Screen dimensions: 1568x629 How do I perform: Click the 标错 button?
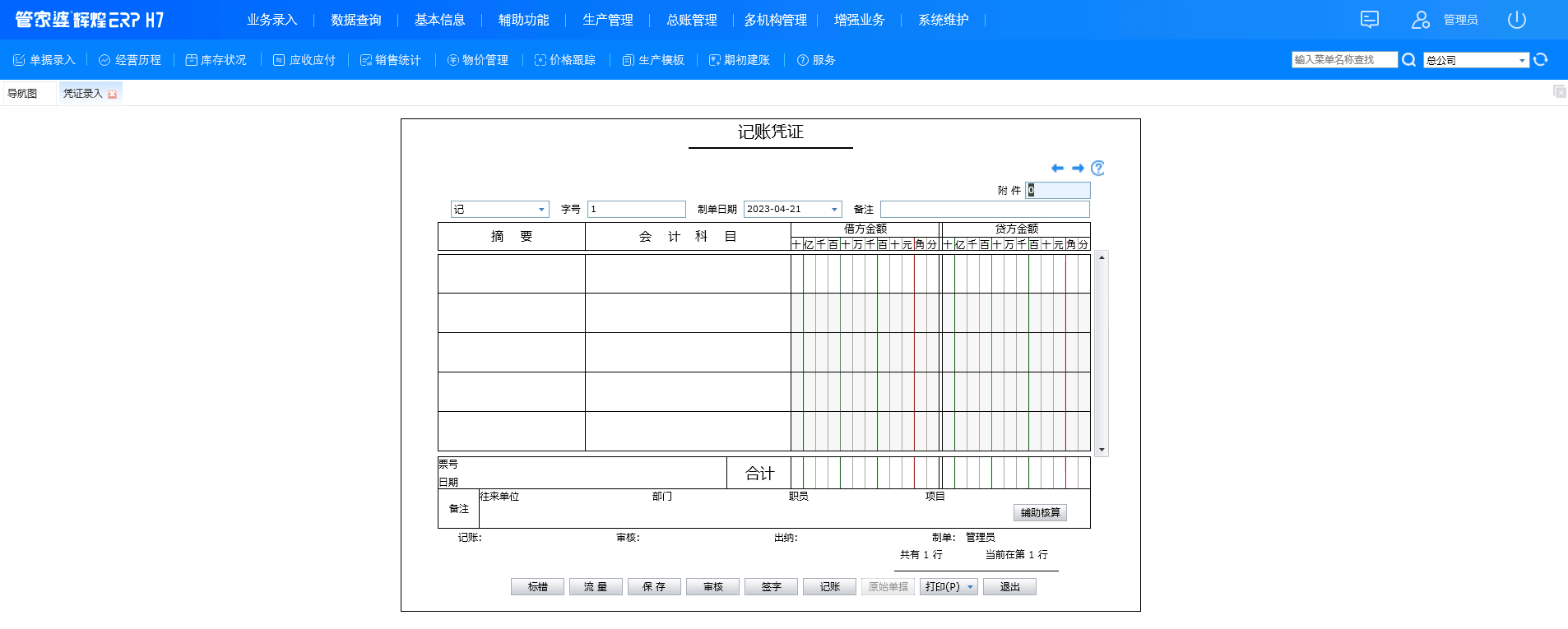point(537,587)
